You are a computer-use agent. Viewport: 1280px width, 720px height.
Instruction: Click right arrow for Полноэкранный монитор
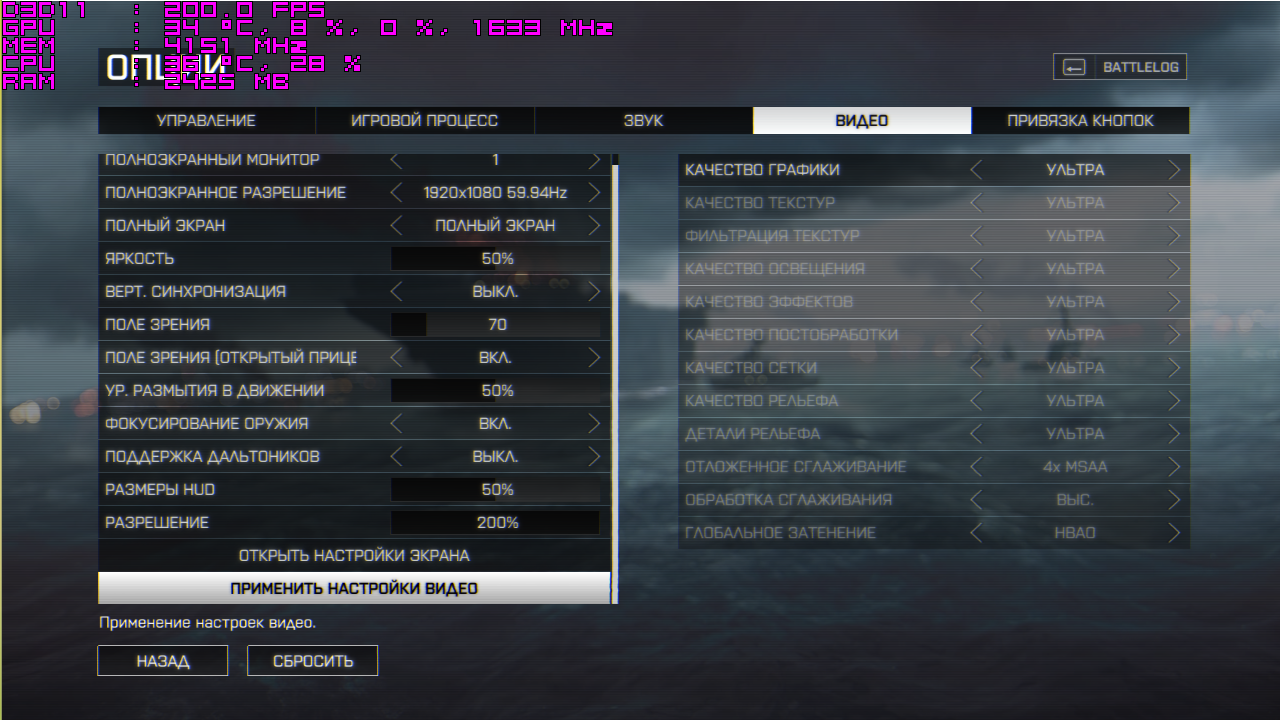click(x=594, y=160)
